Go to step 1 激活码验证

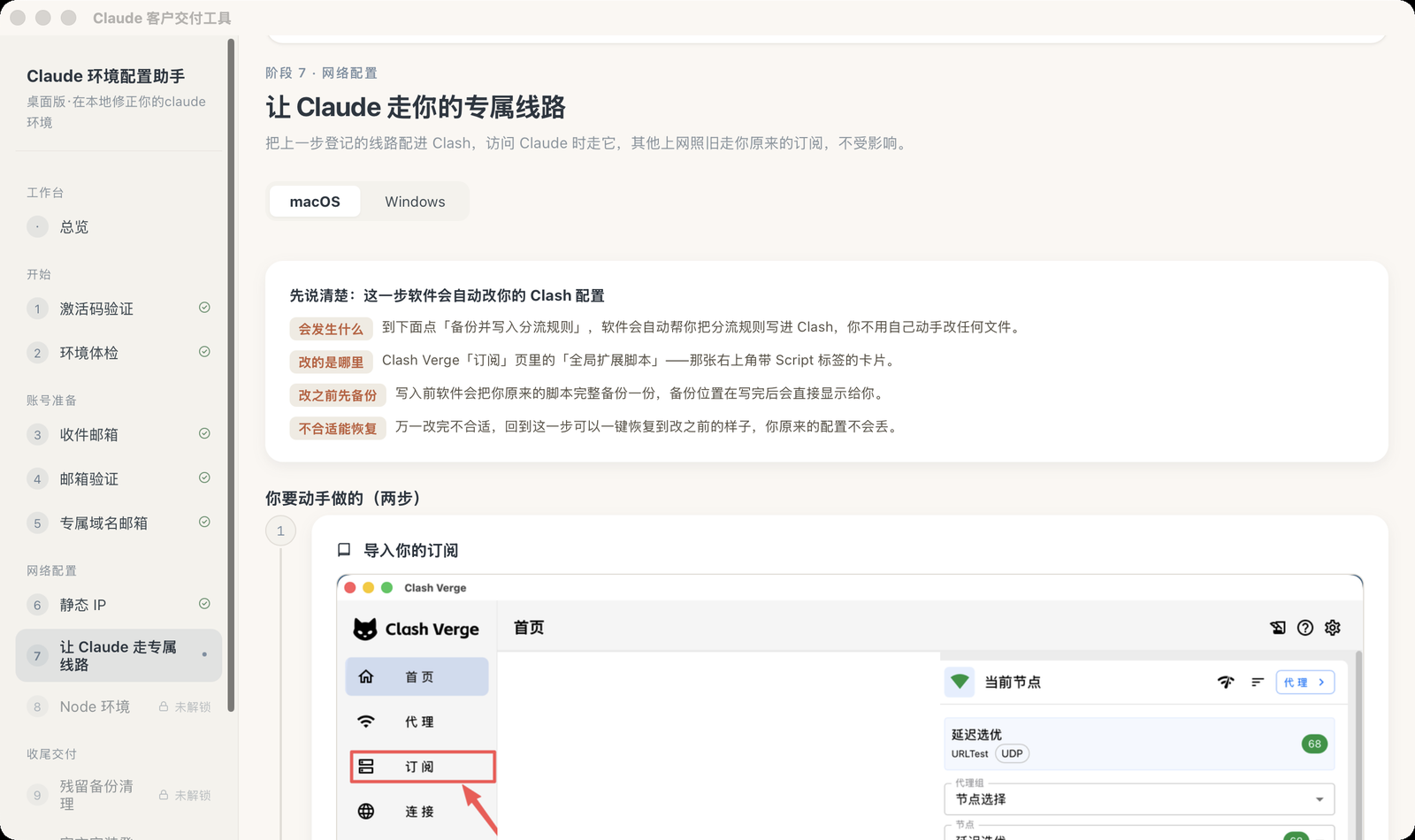(119, 309)
